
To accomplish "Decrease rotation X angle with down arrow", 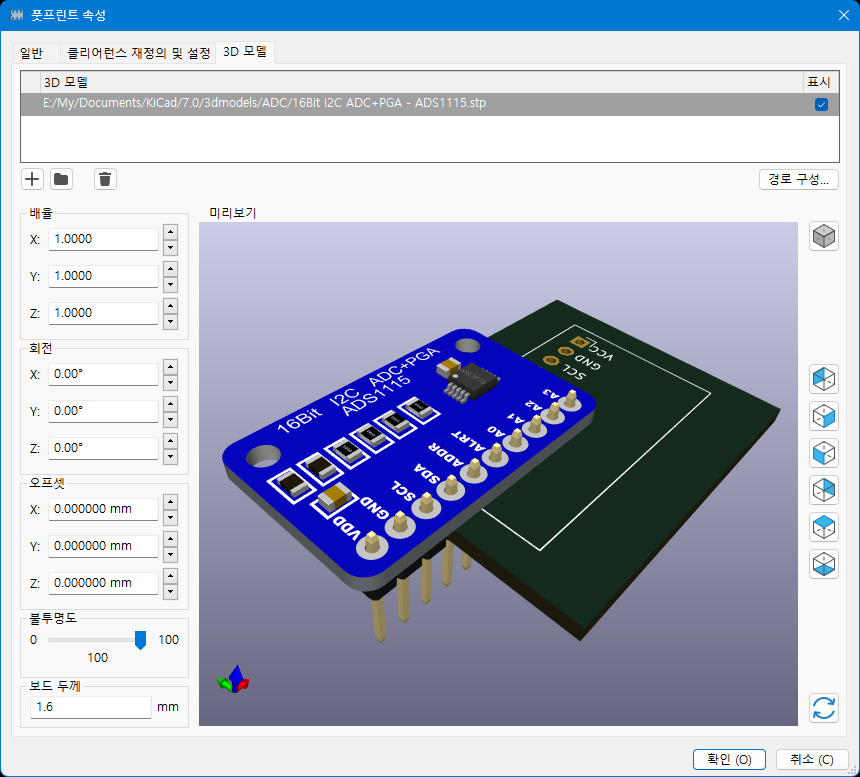I will tap(171, 383).
